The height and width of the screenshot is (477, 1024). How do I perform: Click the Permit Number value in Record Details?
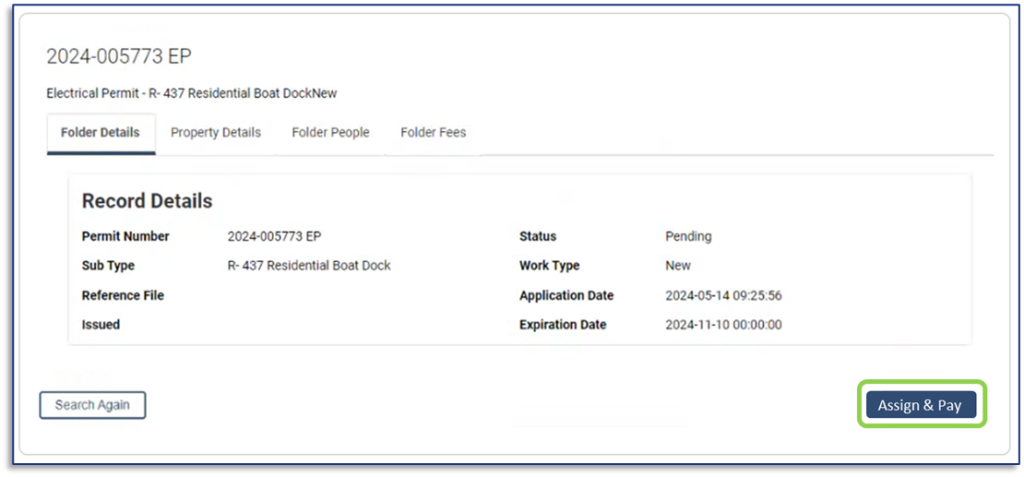tap(274, 237)
